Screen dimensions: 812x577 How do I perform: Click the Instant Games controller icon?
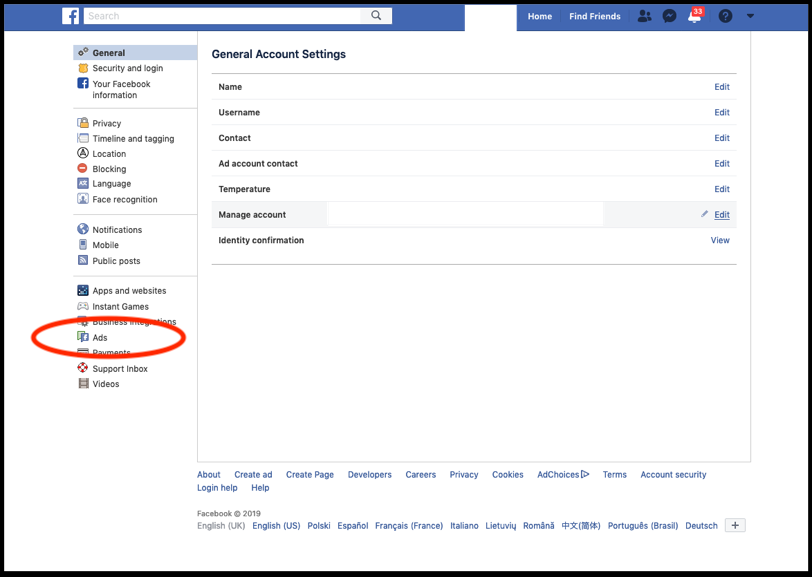[83, 306]
